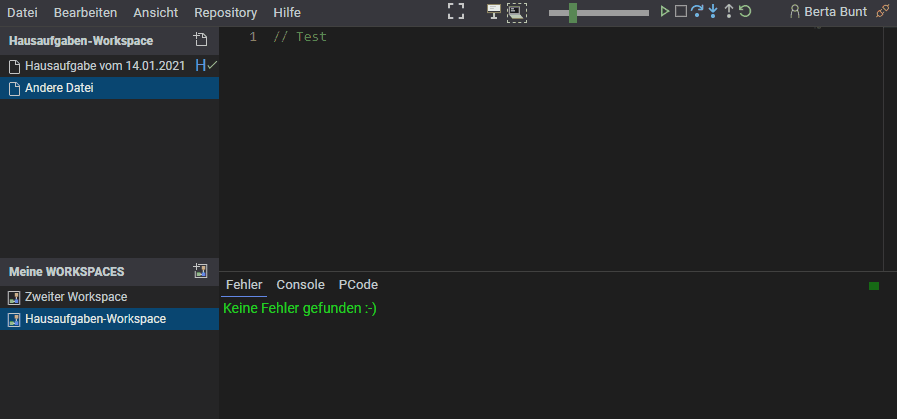
Task: Click the green Run program play button
Action: pyautogui.click(x=665, y=12)
